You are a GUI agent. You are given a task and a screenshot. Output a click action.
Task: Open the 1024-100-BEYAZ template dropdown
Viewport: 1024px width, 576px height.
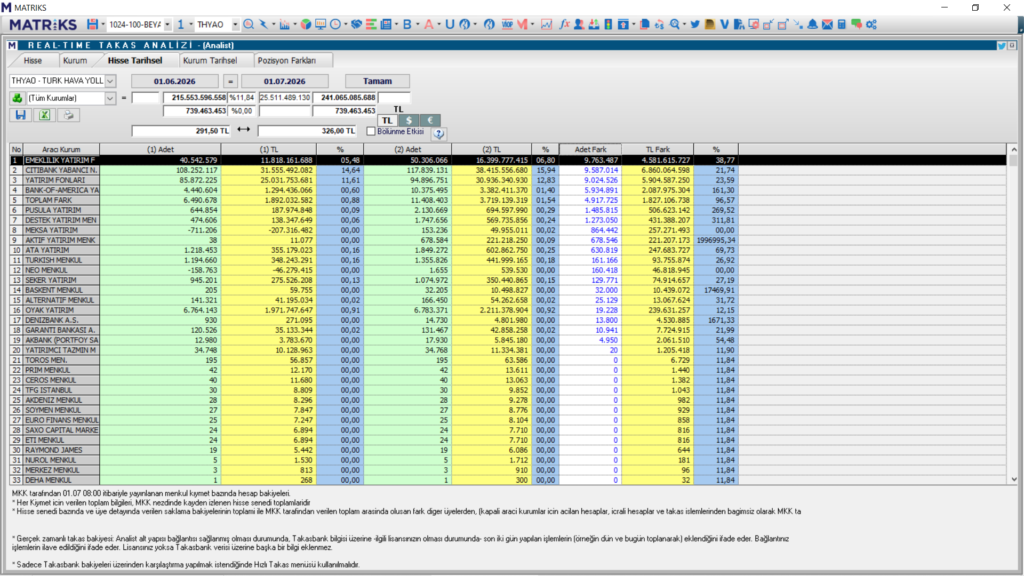(167, 24)
